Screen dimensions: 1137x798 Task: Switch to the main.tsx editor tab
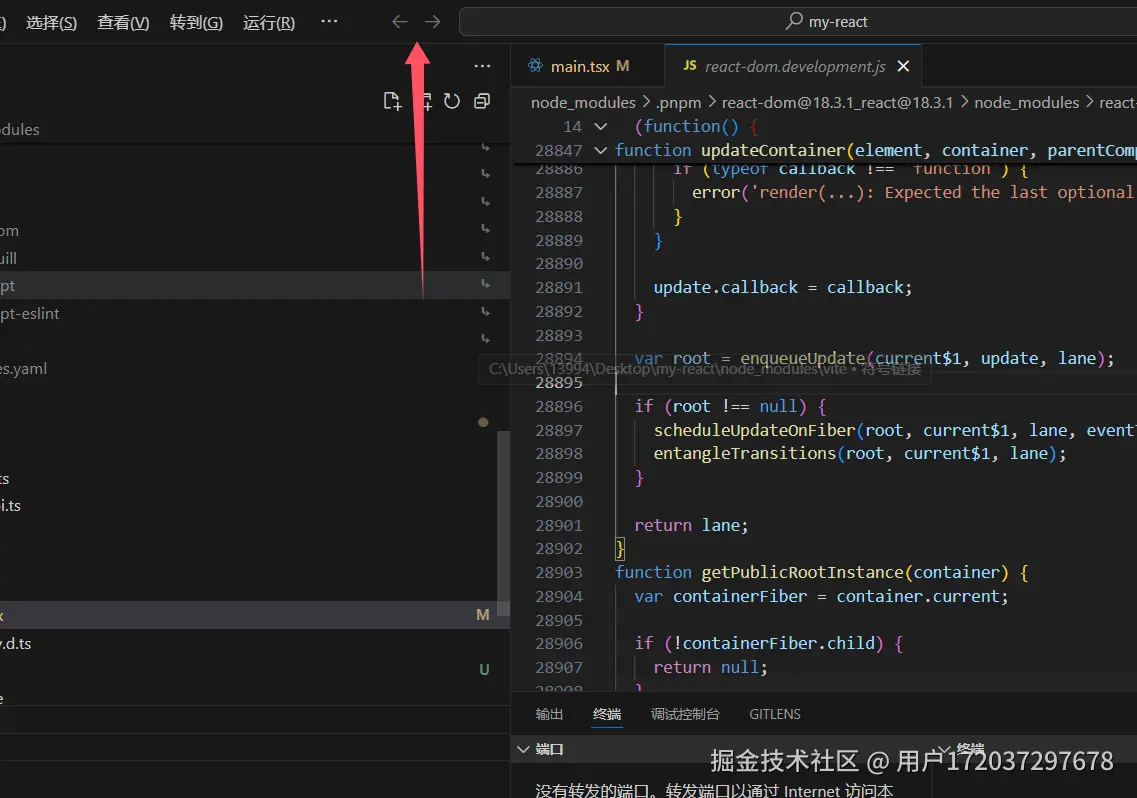579,66
